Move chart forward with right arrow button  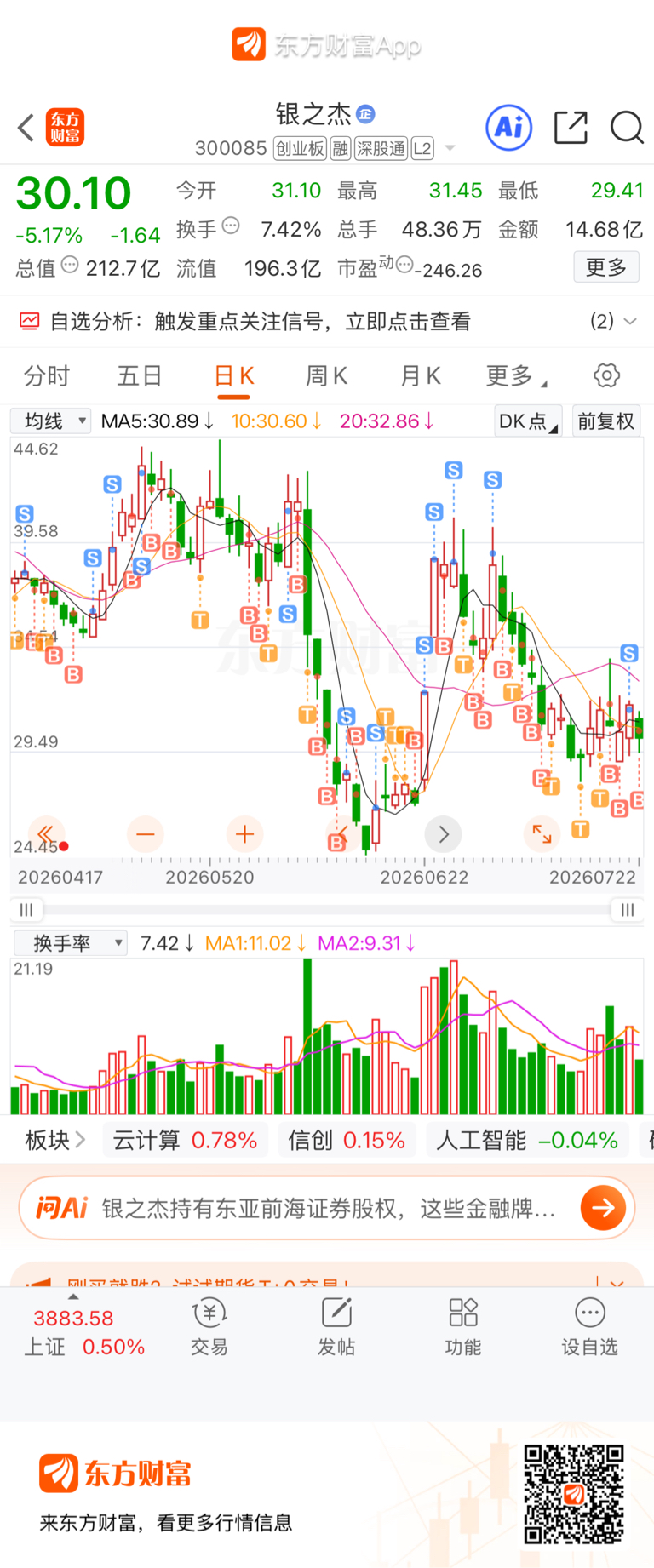click(443, 833)
